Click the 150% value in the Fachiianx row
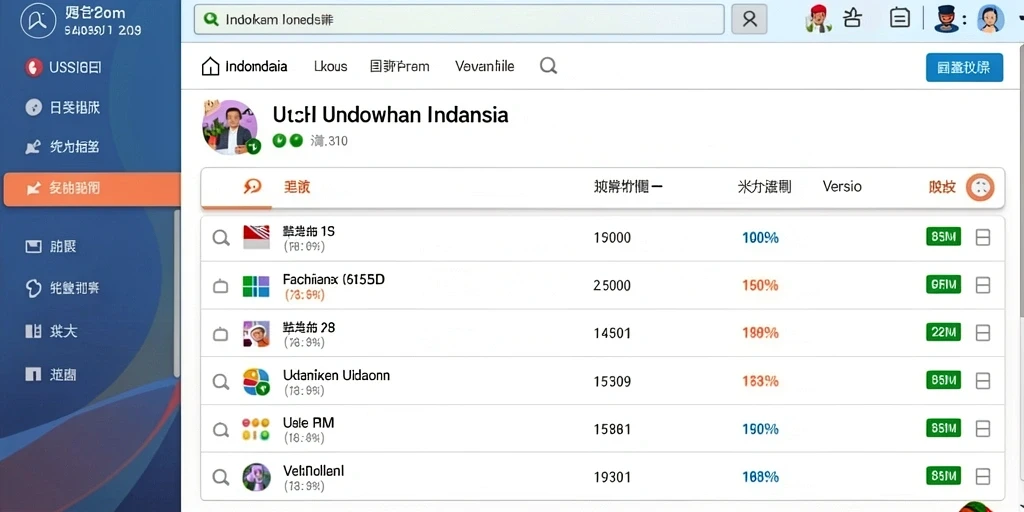 tap(760, 285)
